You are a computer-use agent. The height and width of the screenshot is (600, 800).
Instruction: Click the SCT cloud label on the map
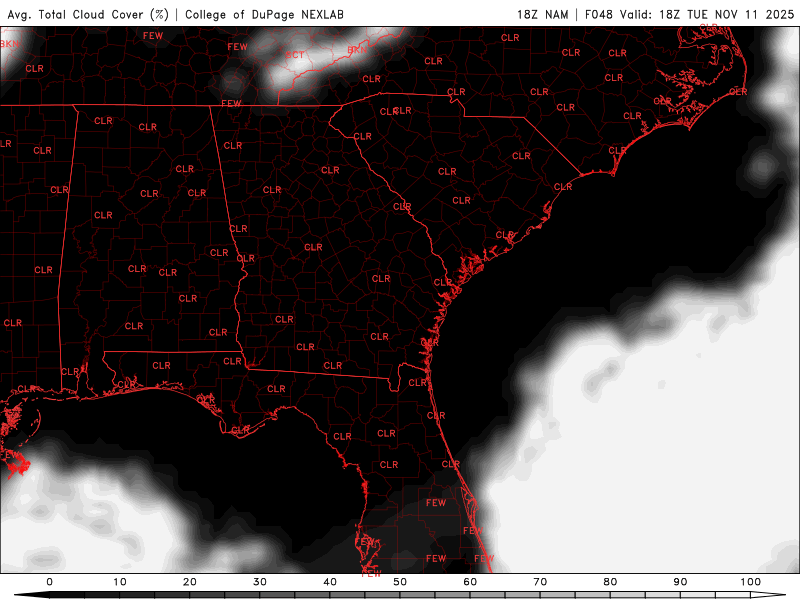click(295, 55)
